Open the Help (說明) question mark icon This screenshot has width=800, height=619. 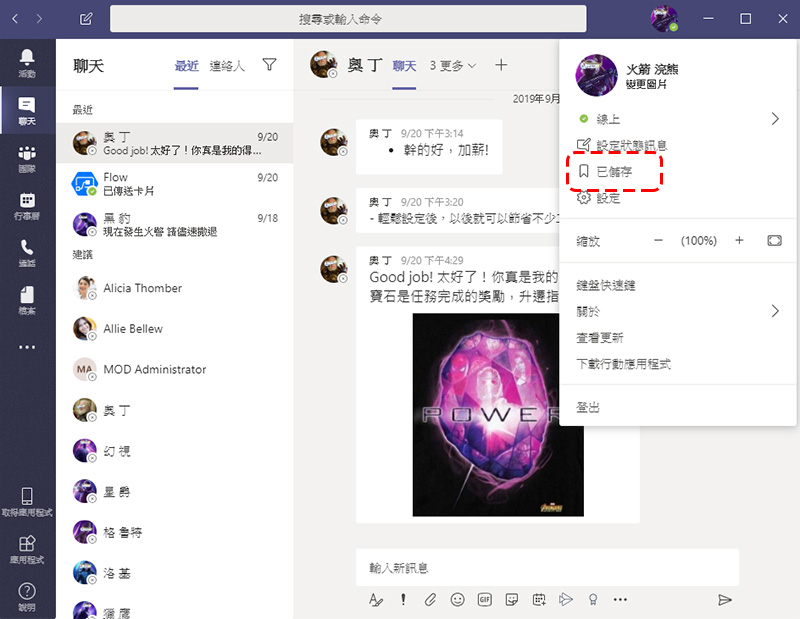coord(27,596)
